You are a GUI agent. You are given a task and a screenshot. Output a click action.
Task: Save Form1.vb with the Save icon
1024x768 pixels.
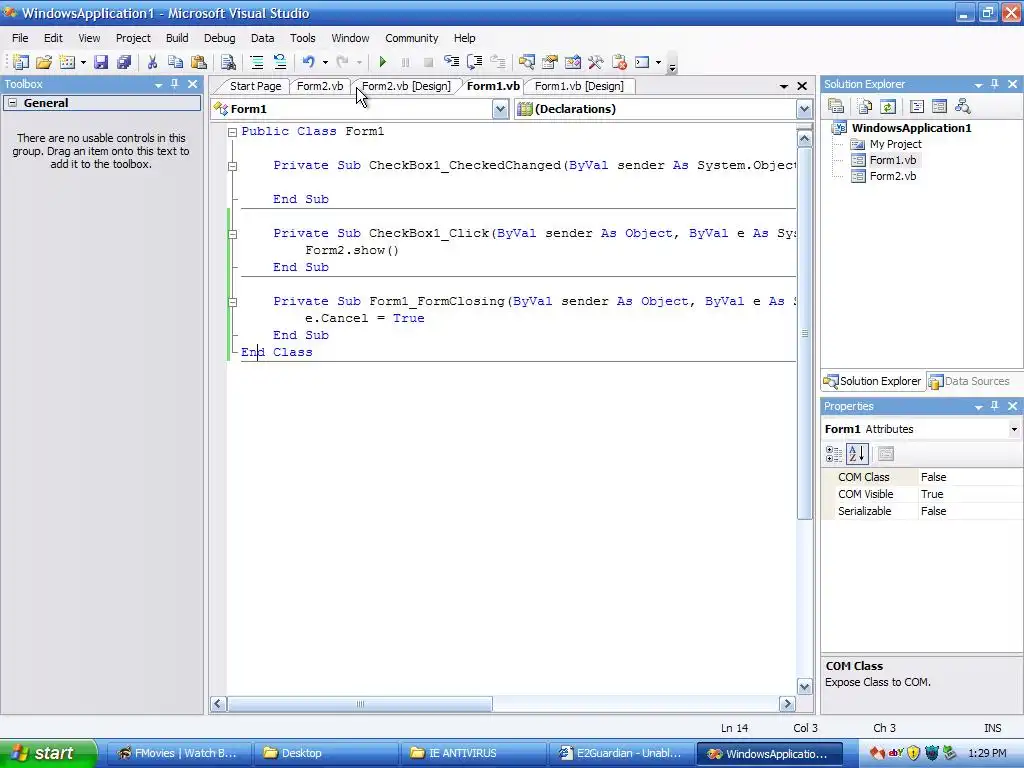[101, 62]
